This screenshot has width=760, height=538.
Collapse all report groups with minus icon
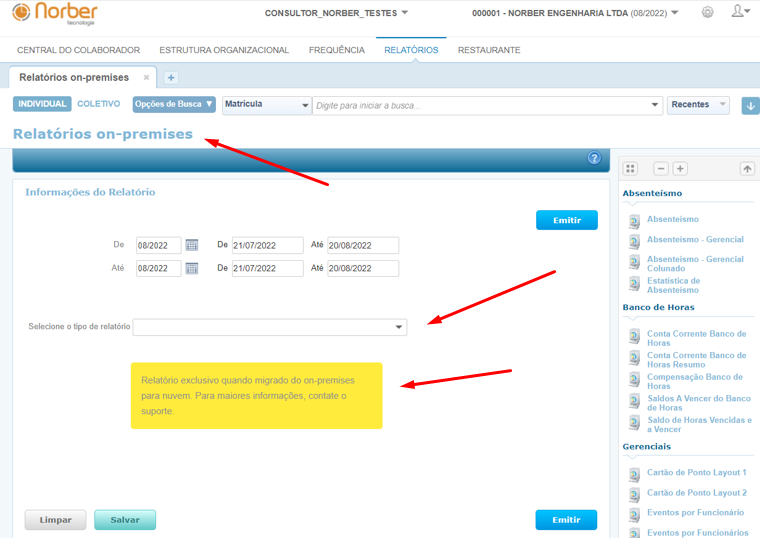point(660,169)
